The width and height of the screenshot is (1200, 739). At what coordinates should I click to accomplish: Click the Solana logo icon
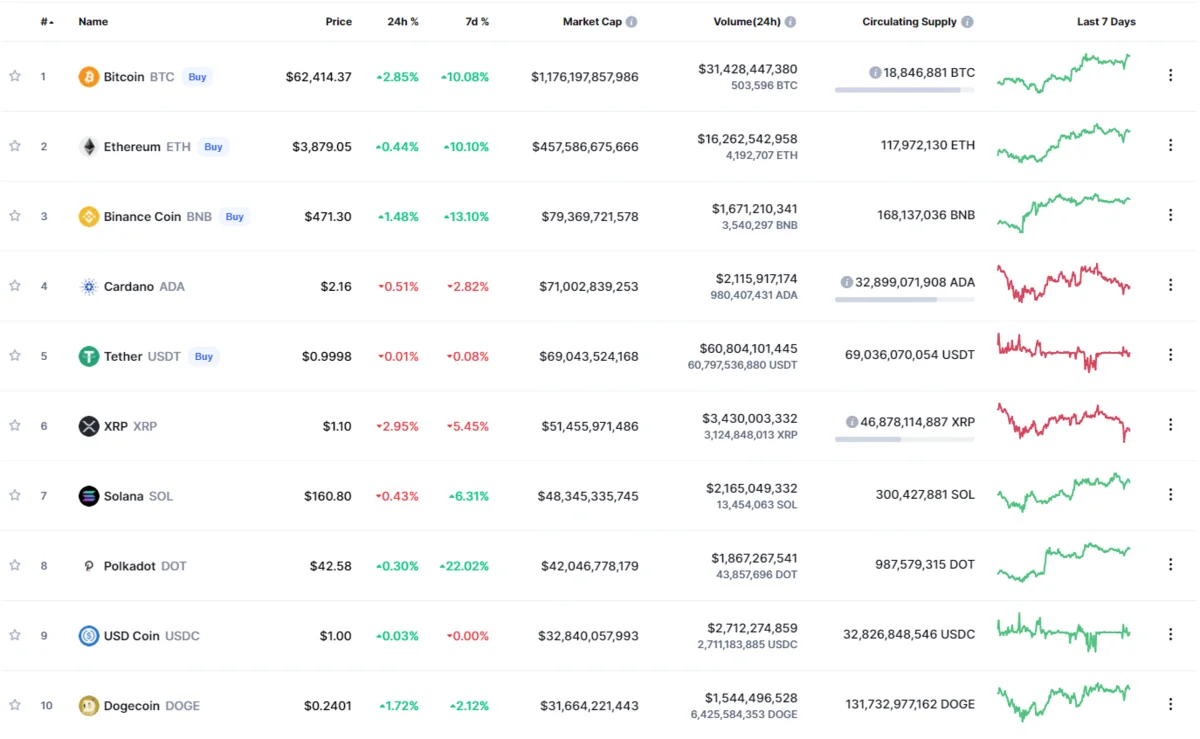(x=89, y=496)
